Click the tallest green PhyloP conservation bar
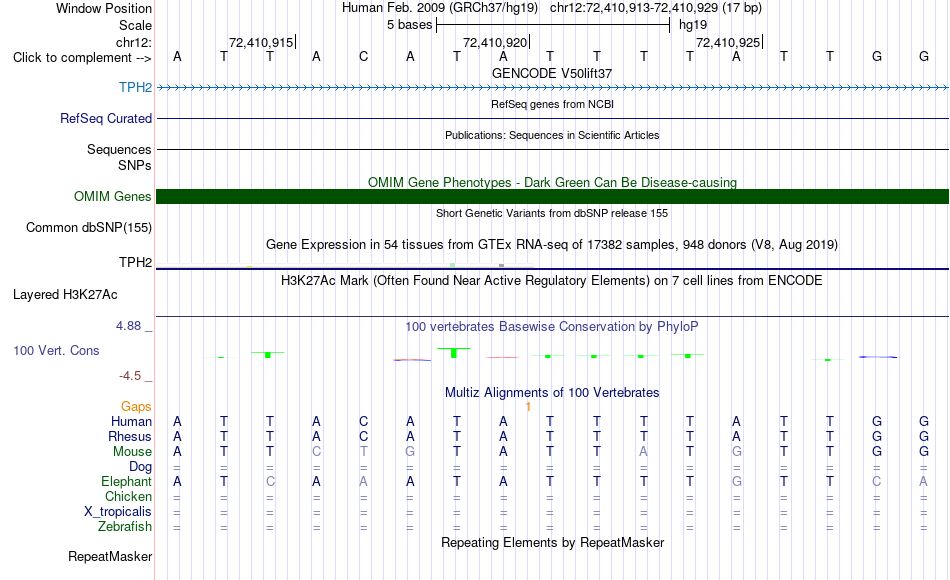Screen dimensions: 950x580 pyautogui.click(x=454, y=353)
